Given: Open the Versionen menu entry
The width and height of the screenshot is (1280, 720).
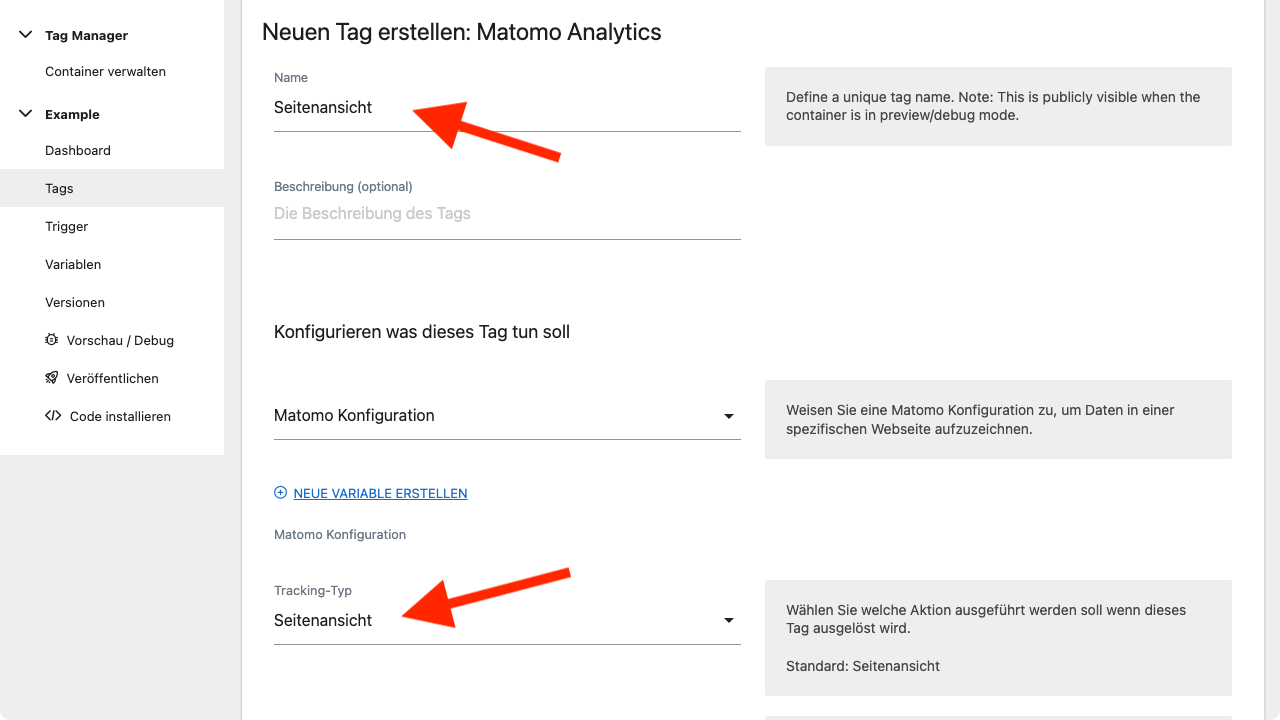Looking at the screenshot, I should point(75,303).
